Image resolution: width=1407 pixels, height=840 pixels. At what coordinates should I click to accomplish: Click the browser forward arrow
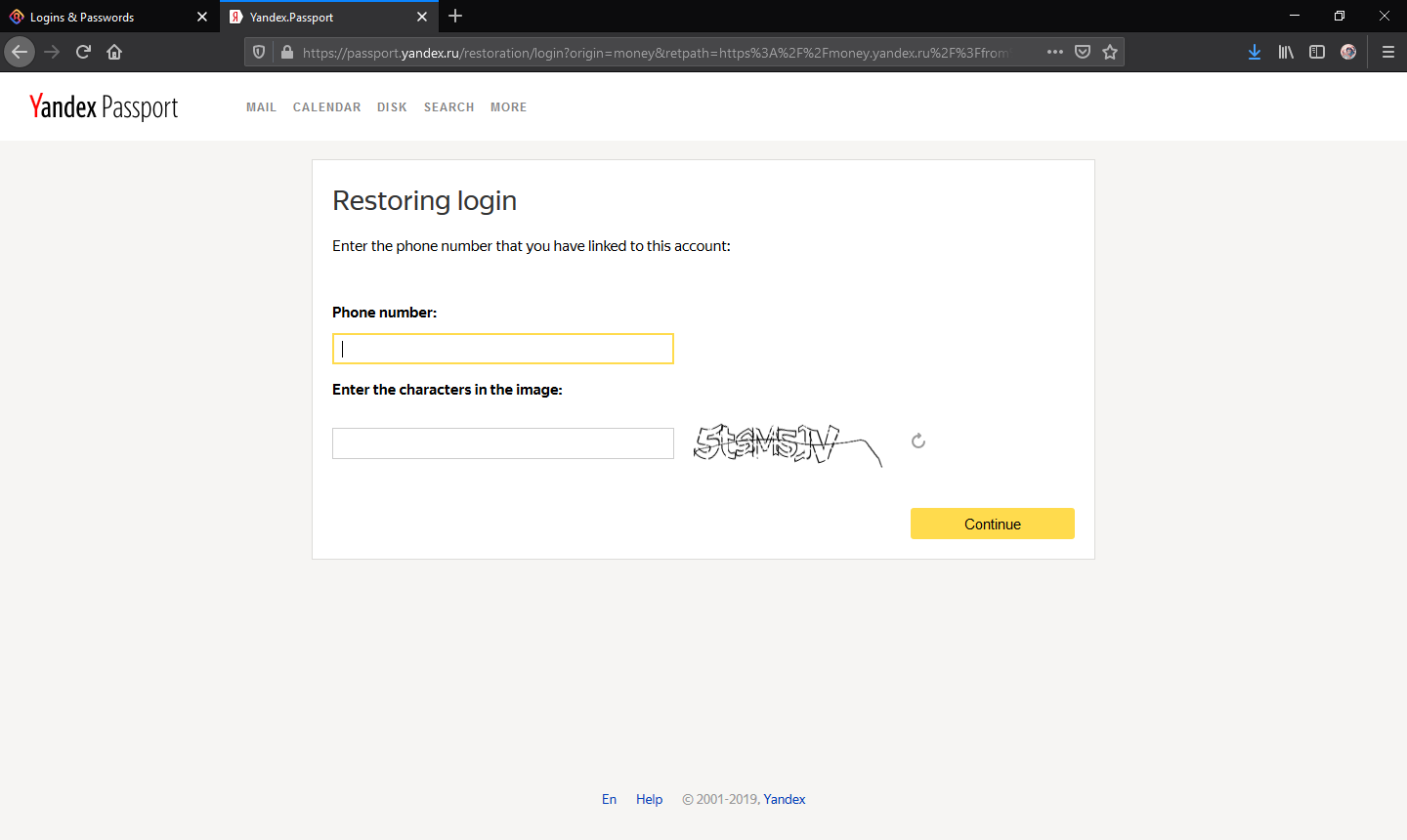pyautogui.click(x=52, y=52)
